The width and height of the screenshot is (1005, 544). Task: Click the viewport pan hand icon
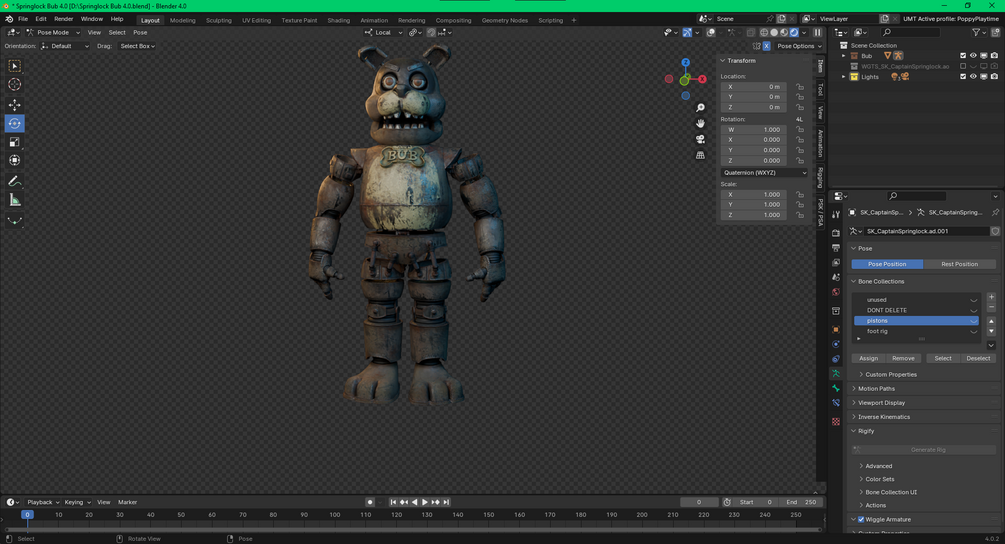pos(701,123)
